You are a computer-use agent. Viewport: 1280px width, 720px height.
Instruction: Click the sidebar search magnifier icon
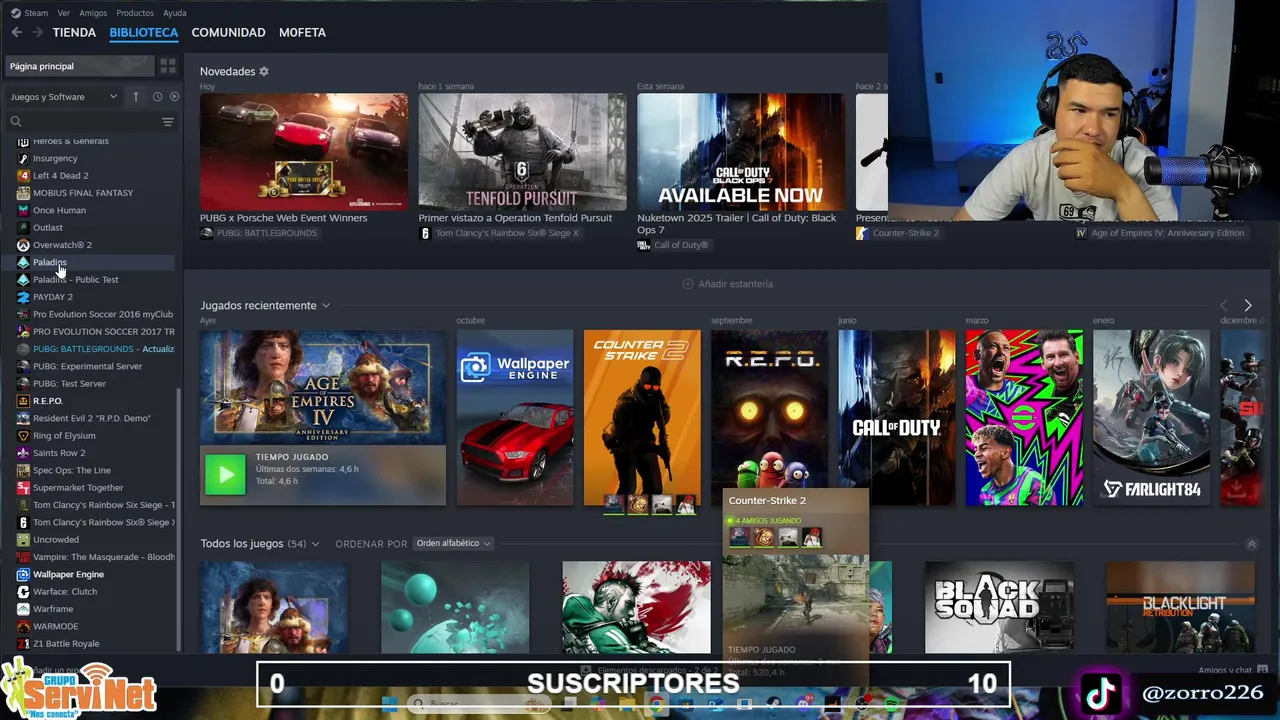coord(16,122)
